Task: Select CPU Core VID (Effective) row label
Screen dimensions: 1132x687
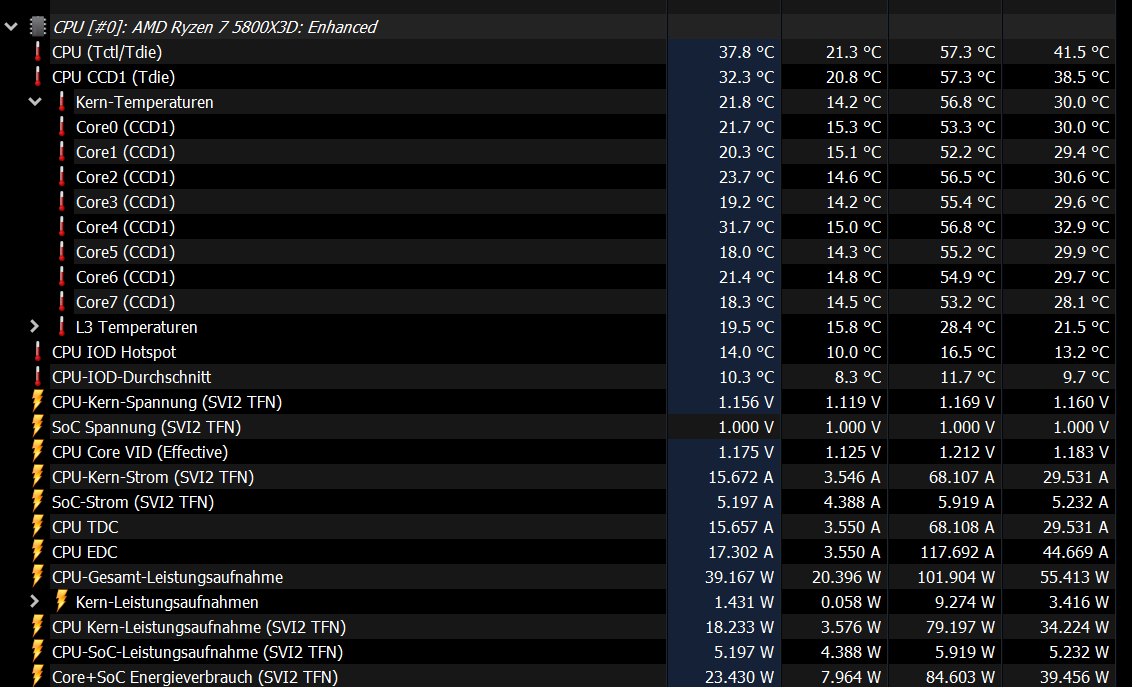Action: pyautogui.click(x=140, y=452)
